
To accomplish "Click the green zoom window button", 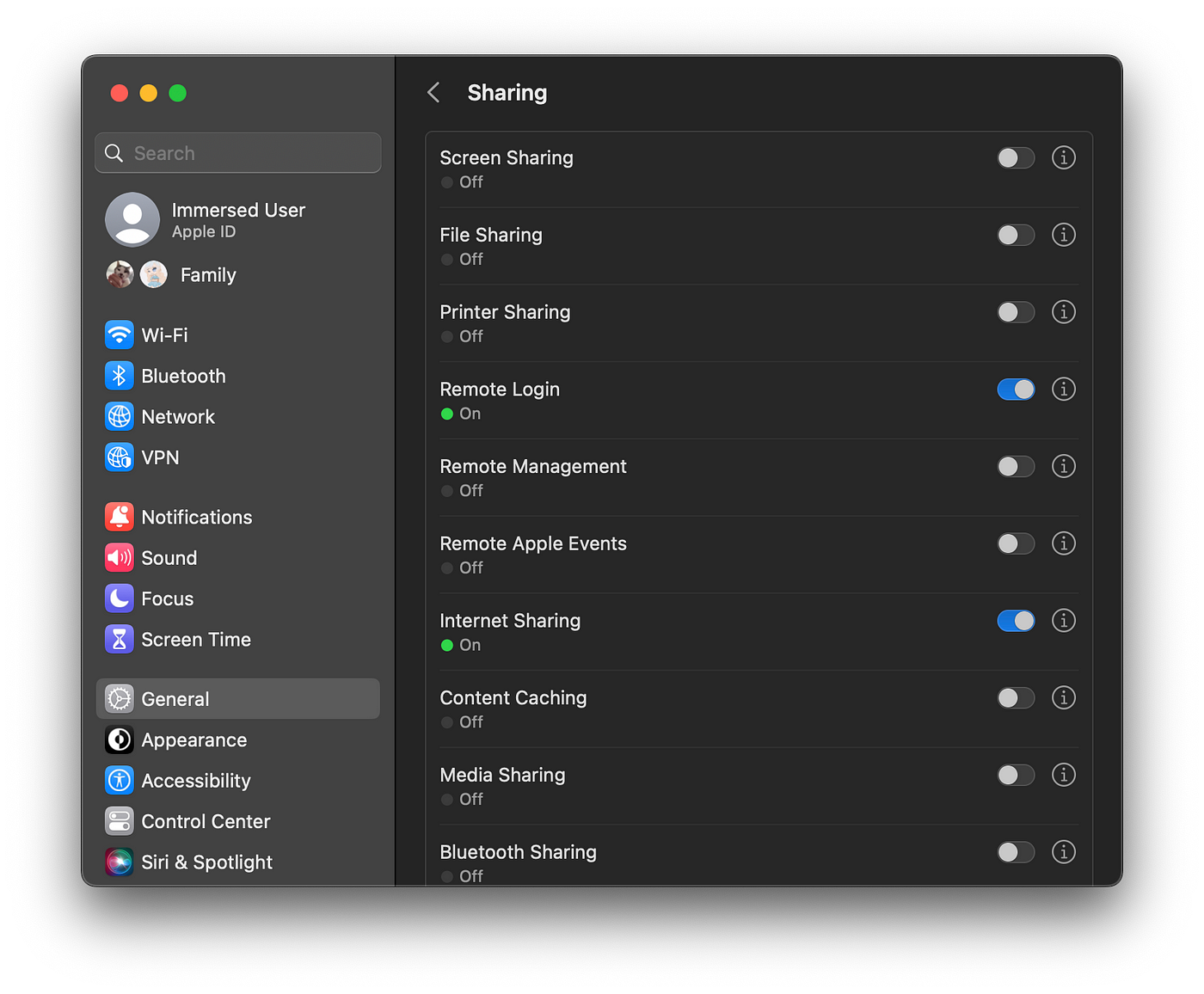I will [178, 93].
